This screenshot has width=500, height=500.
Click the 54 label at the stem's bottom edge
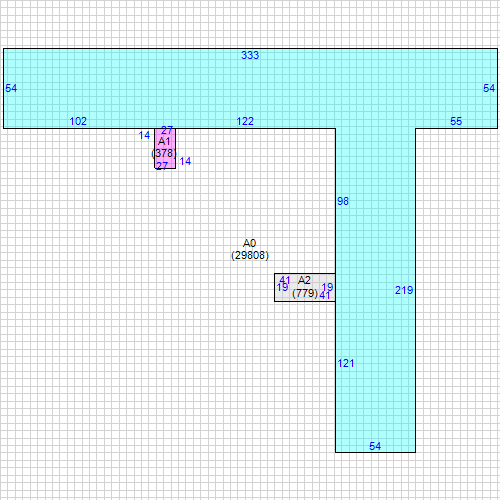click(x=375, y=446)
